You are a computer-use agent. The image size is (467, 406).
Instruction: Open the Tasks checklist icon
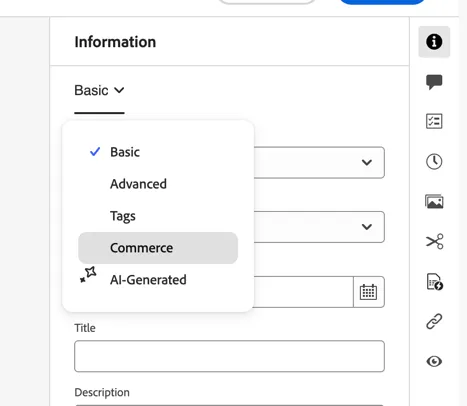434,121
